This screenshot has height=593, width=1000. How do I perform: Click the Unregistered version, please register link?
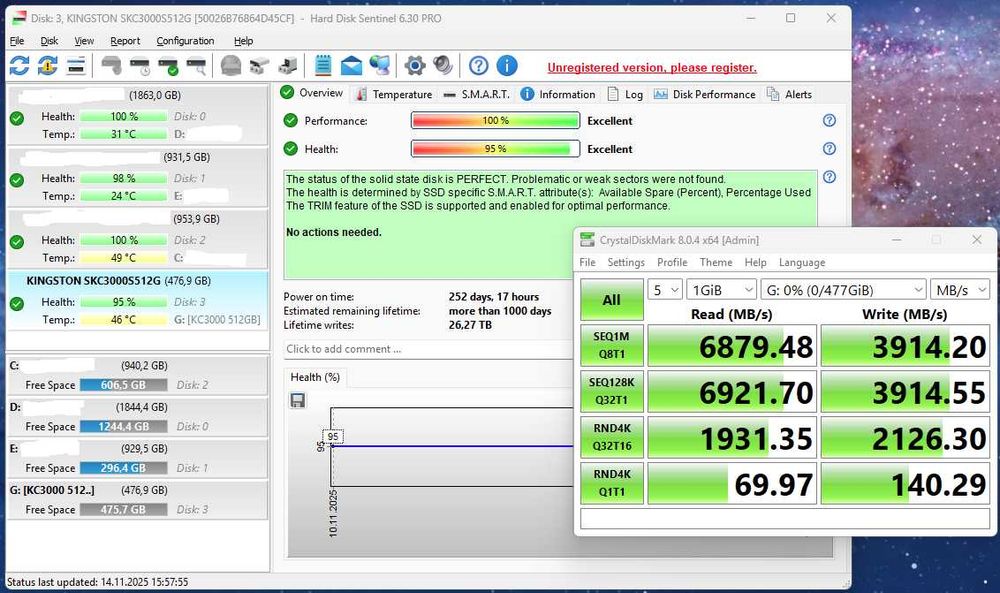pos(652,68)
